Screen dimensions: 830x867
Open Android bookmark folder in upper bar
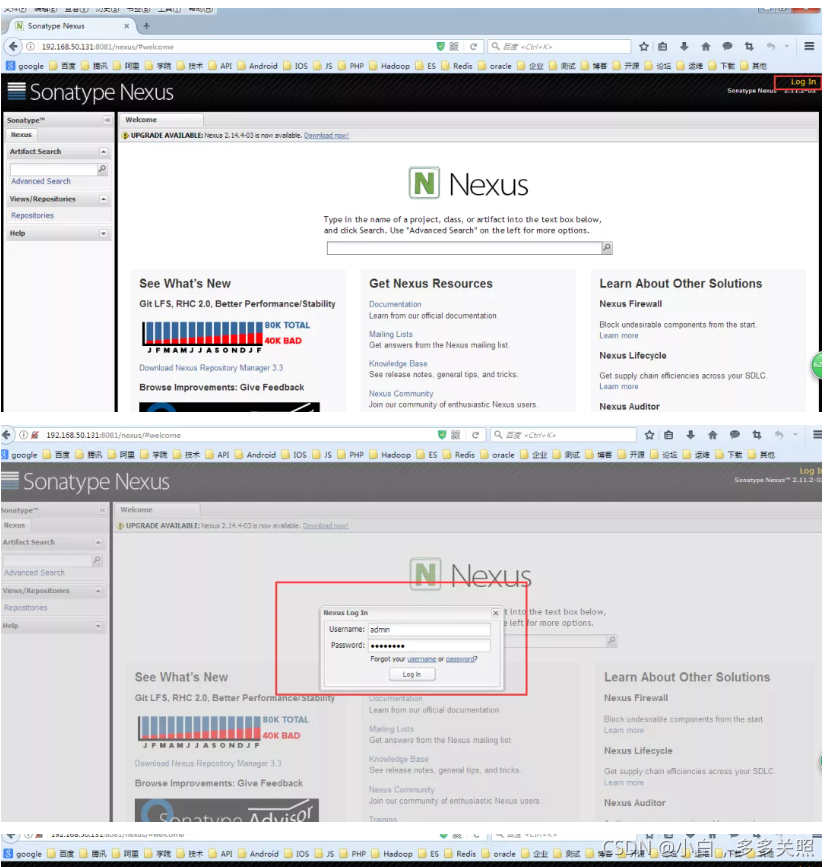coord(258,66)
